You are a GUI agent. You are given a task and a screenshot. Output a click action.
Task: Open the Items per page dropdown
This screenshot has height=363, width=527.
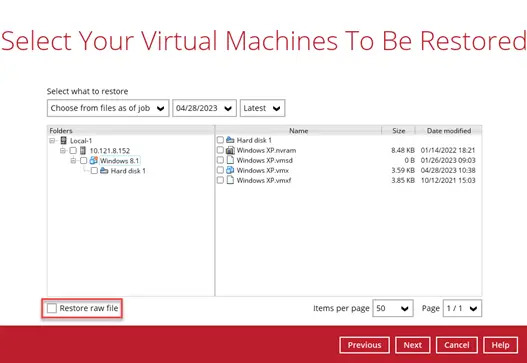[393, 308]
